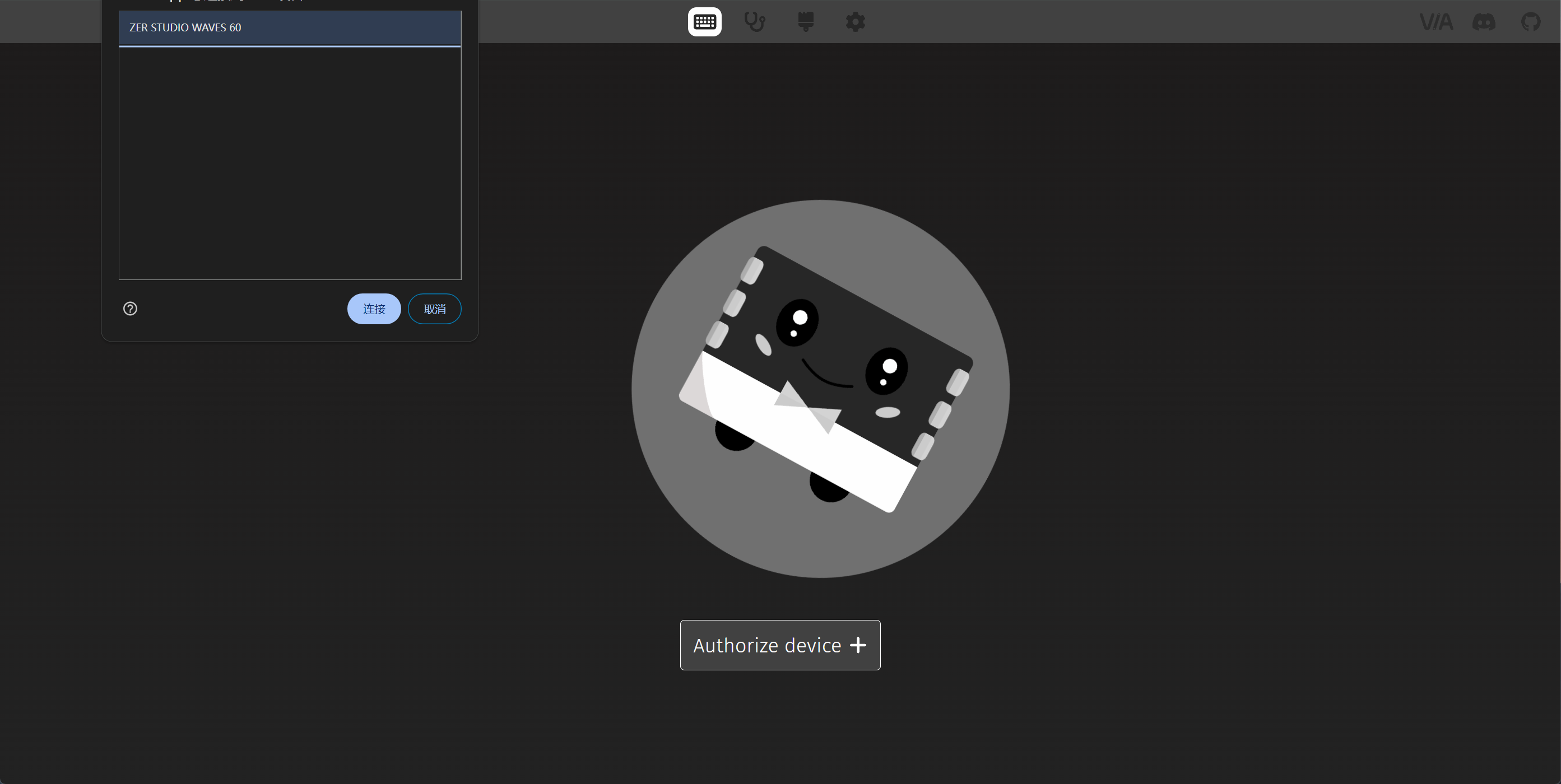Open the Design paintbrush icon

point(805,22)
